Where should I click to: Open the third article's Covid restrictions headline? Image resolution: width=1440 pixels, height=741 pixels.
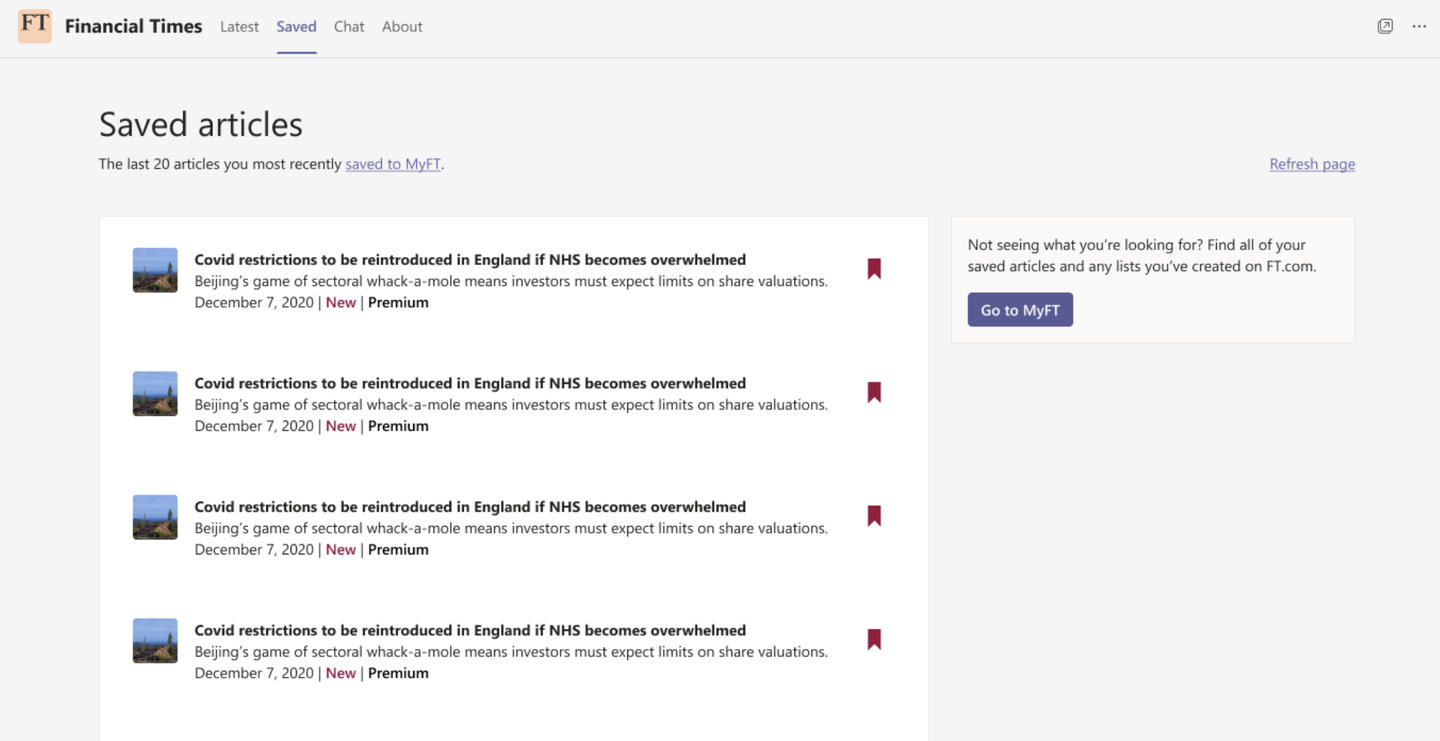coord(470,507)
